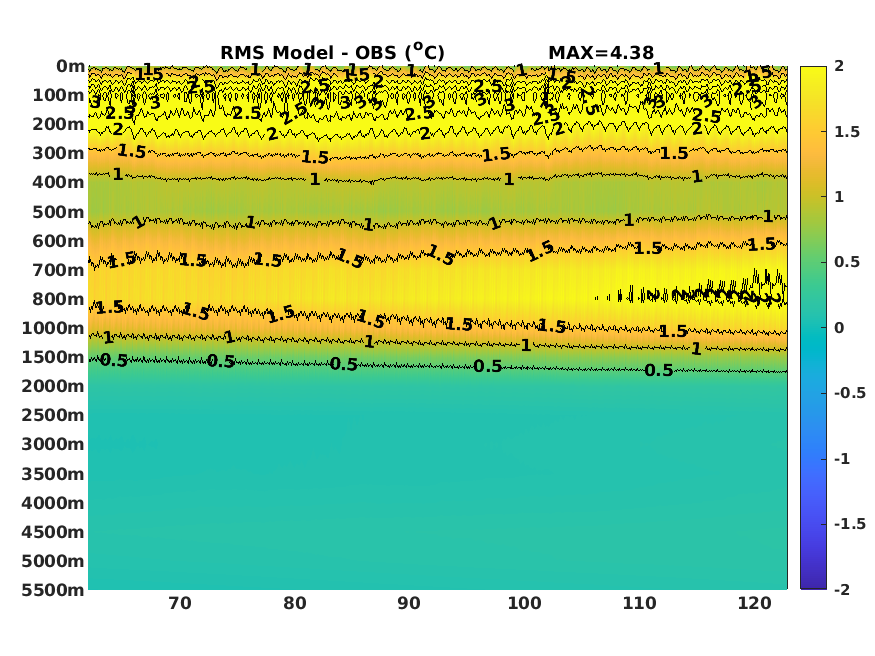875x656 pixels.
Task: Click the "3500m" depth axis label
Action: [x=53, y=475]
